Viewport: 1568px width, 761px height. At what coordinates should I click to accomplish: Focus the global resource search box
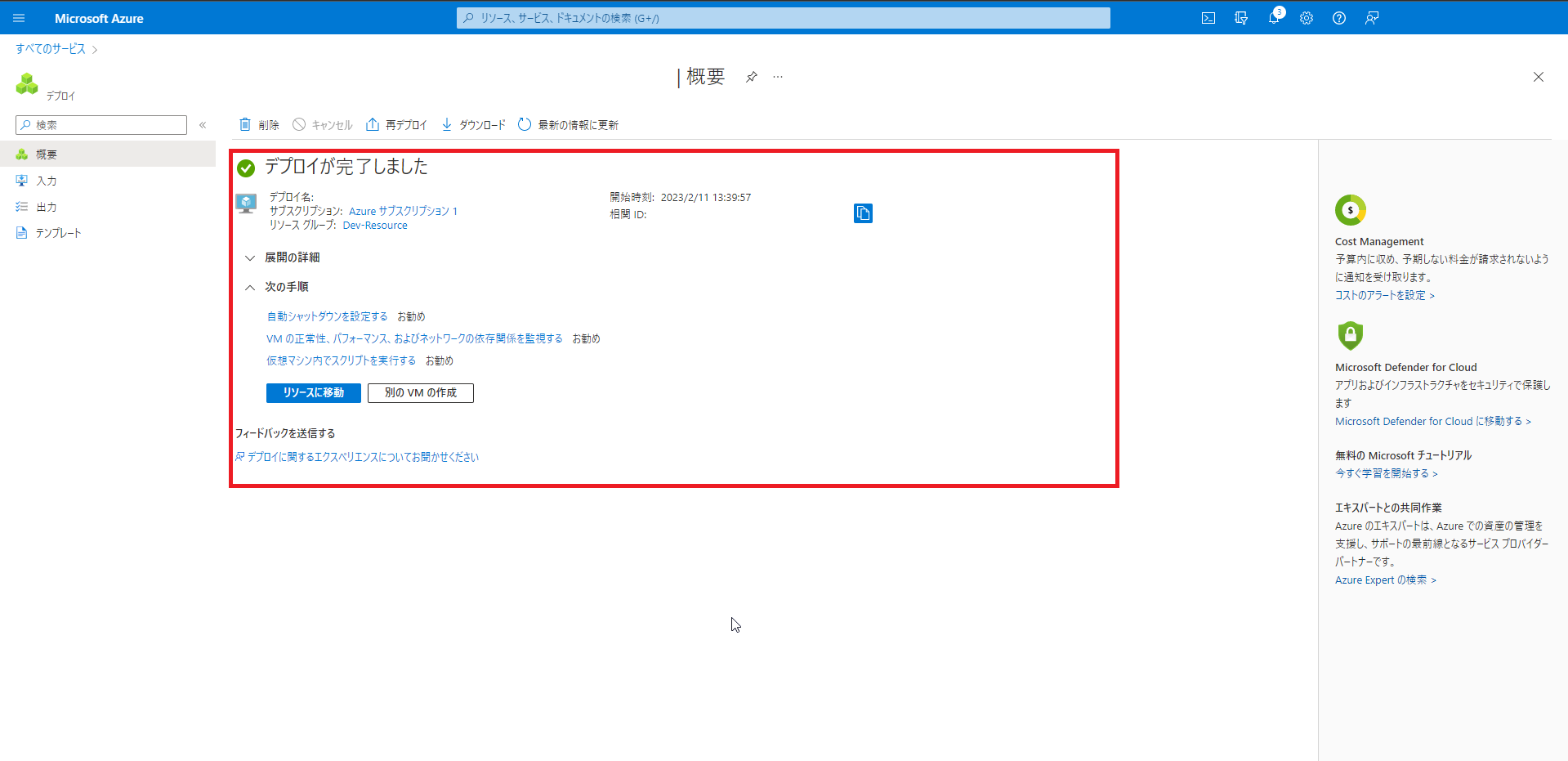point(783,18)
